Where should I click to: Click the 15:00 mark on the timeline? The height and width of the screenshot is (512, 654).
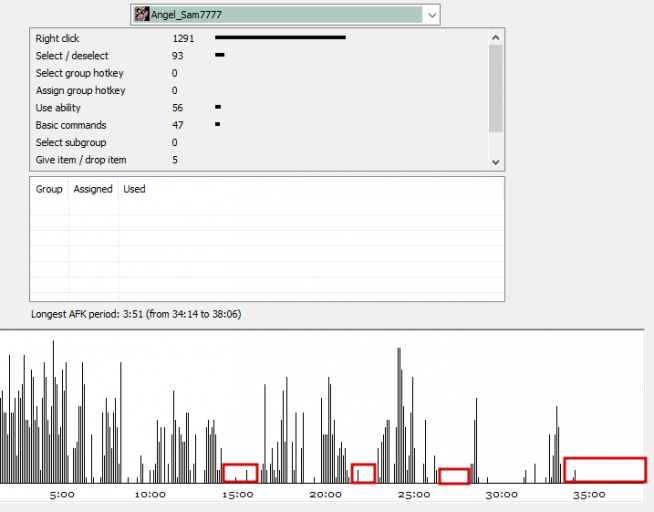[x=238, y=495]
